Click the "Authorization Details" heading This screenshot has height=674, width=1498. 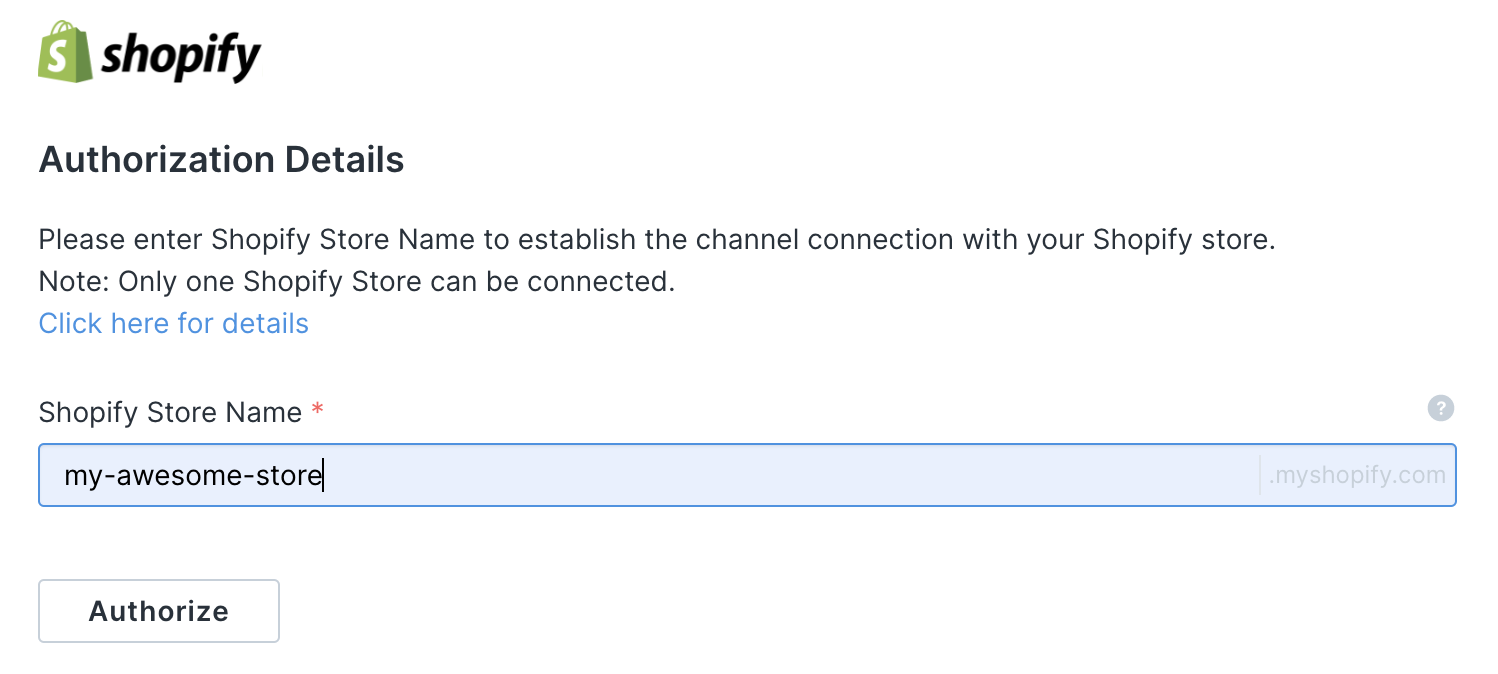point(221,160)
